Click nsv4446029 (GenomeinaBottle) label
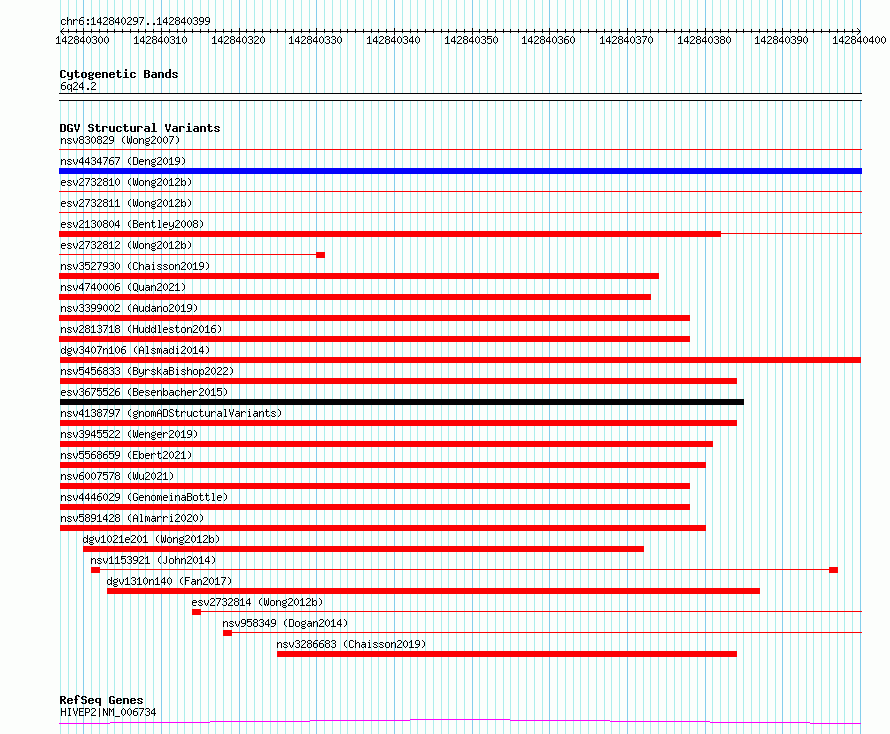 (144, 497)
